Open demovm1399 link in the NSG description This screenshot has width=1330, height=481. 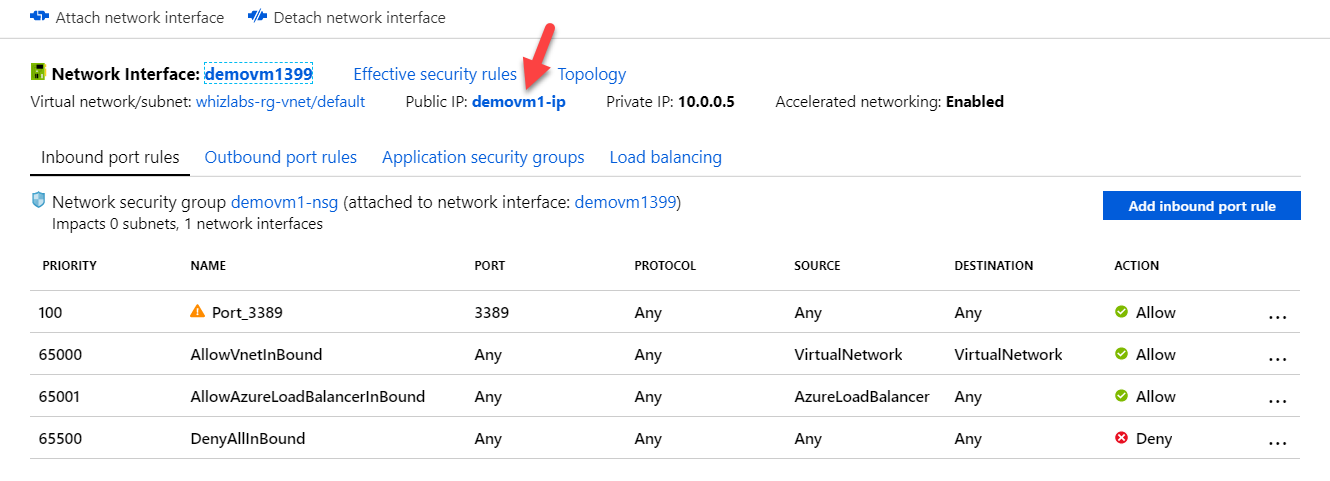tap(627, 202)
